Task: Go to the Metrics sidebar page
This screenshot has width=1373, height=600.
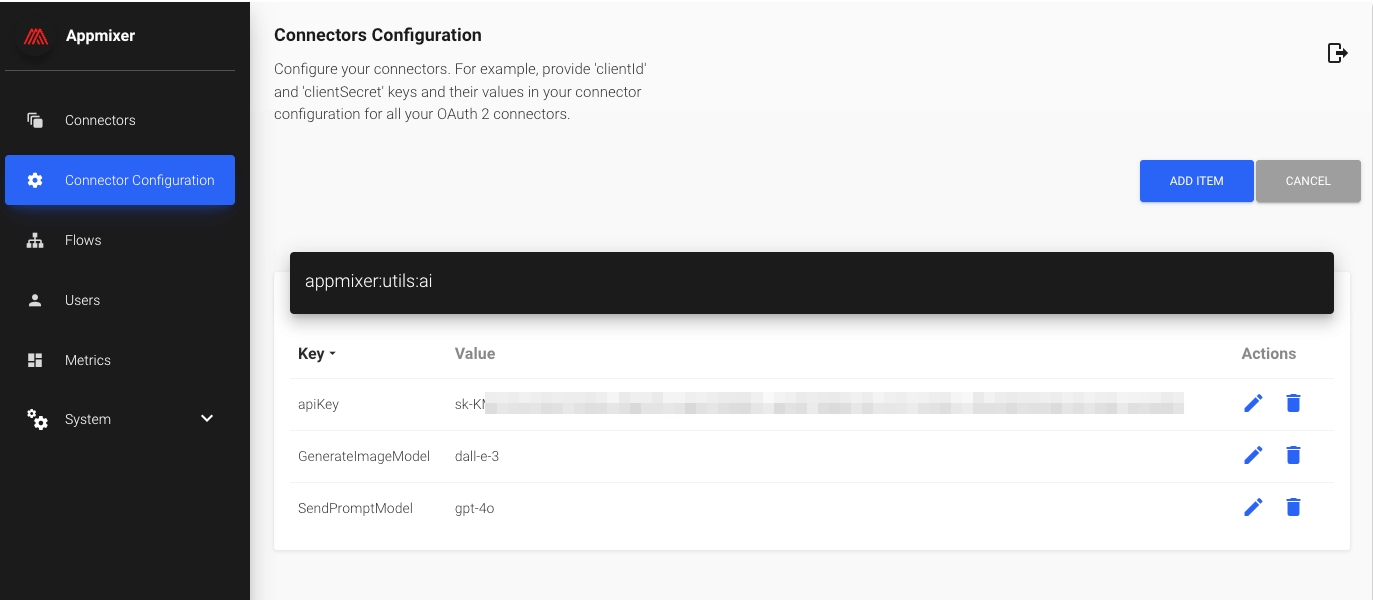Action: coord(87,360)
